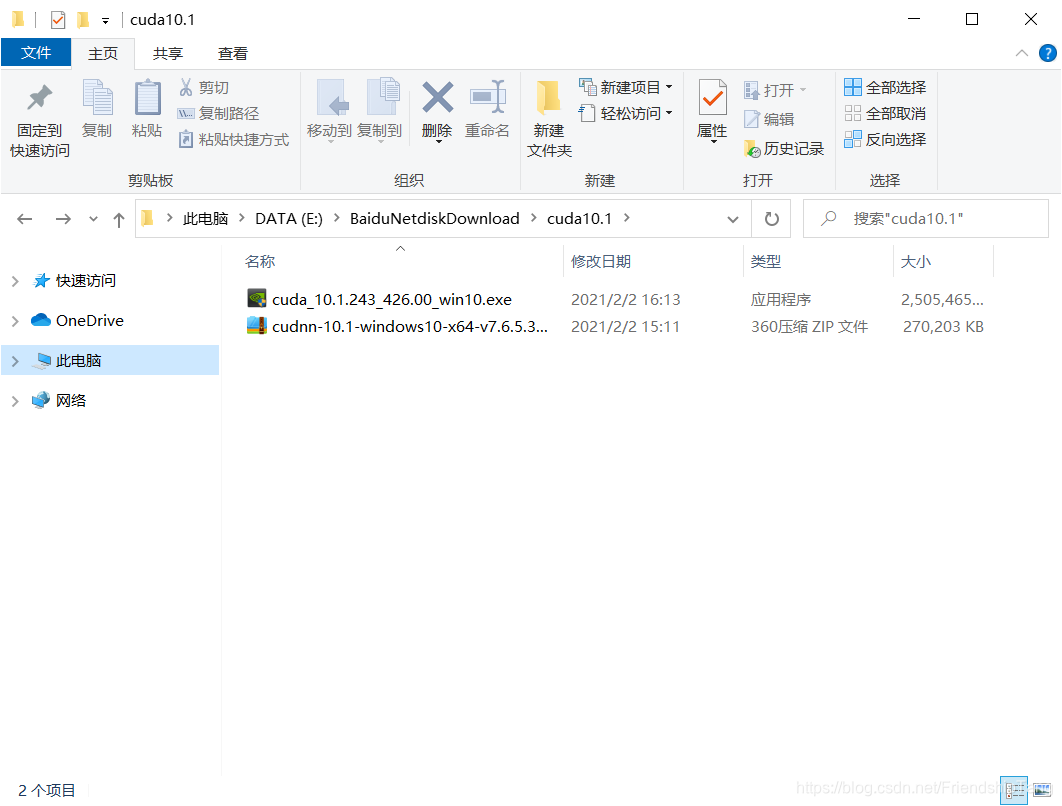The image size is (1062, 806).
Task: Open Properties (属性) ribbon button
Action: click(713, 110)
